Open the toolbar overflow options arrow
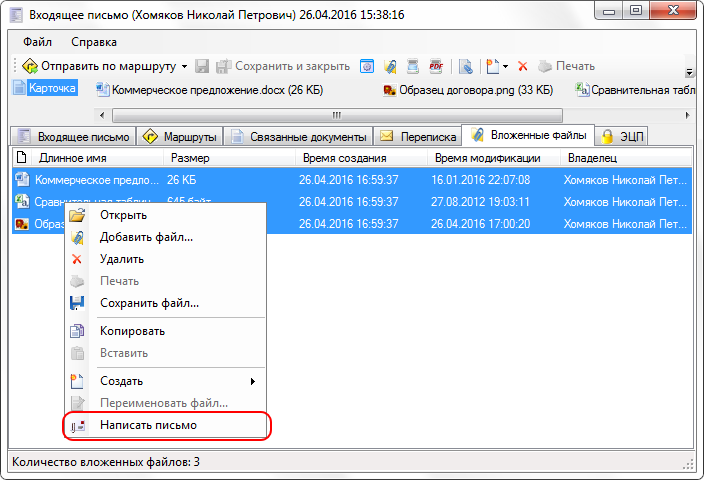The width and height of the screenshot is (704, 480). [x=689, y=71]
